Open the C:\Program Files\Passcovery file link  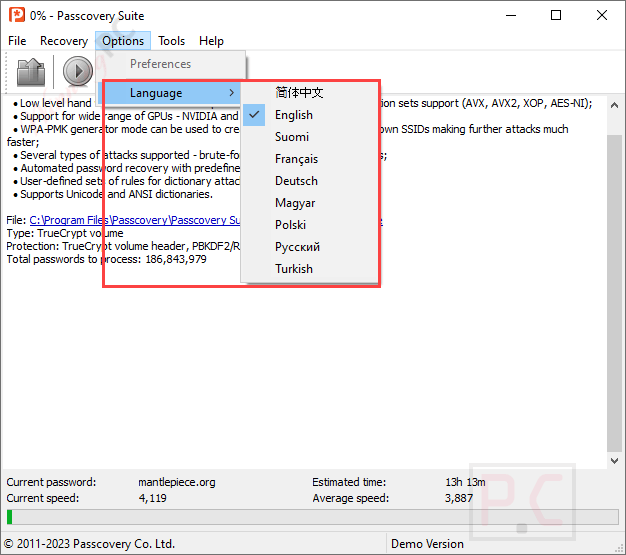135,220
